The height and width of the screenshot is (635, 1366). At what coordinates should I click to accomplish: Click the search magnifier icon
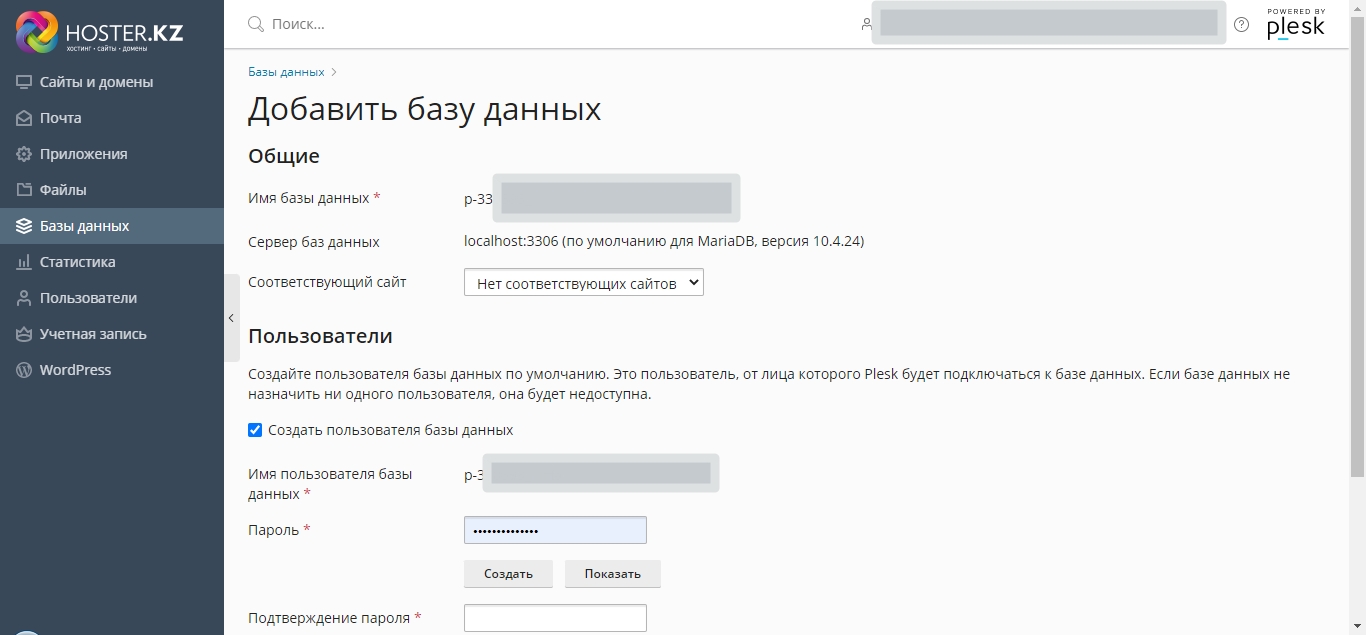point(256,24)
